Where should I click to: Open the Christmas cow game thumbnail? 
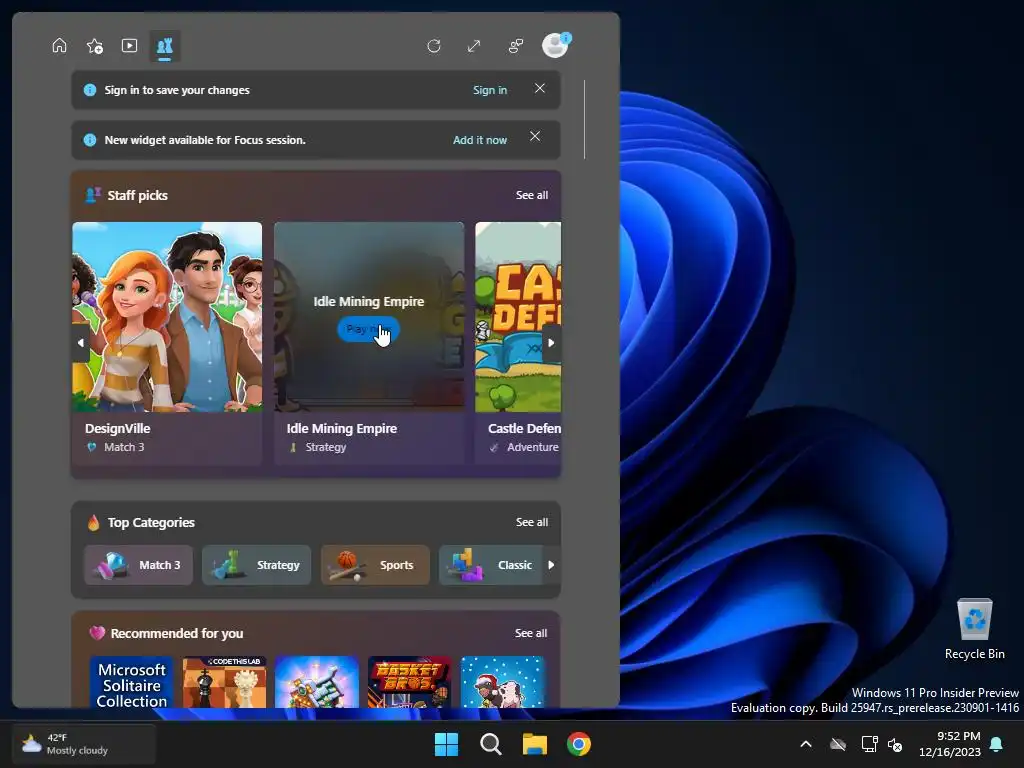coord(502,682)
